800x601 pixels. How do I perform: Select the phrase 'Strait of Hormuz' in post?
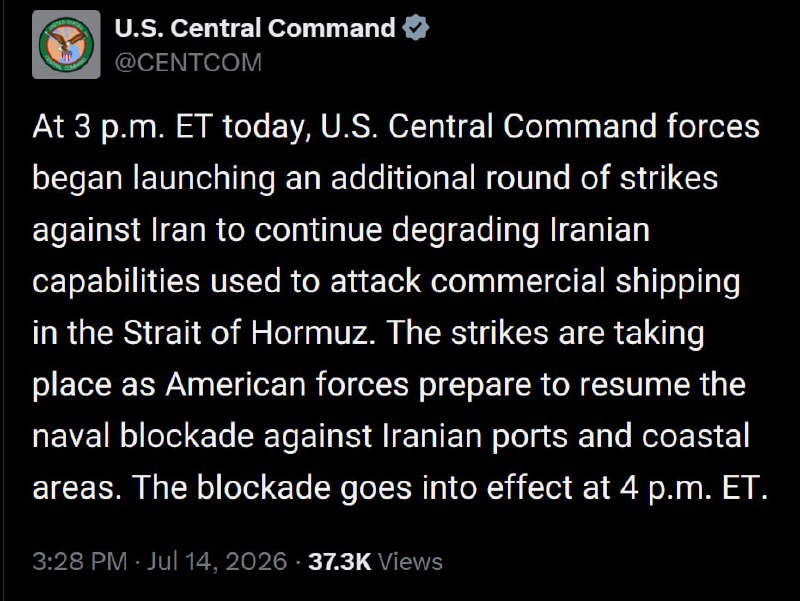[246, 333]
